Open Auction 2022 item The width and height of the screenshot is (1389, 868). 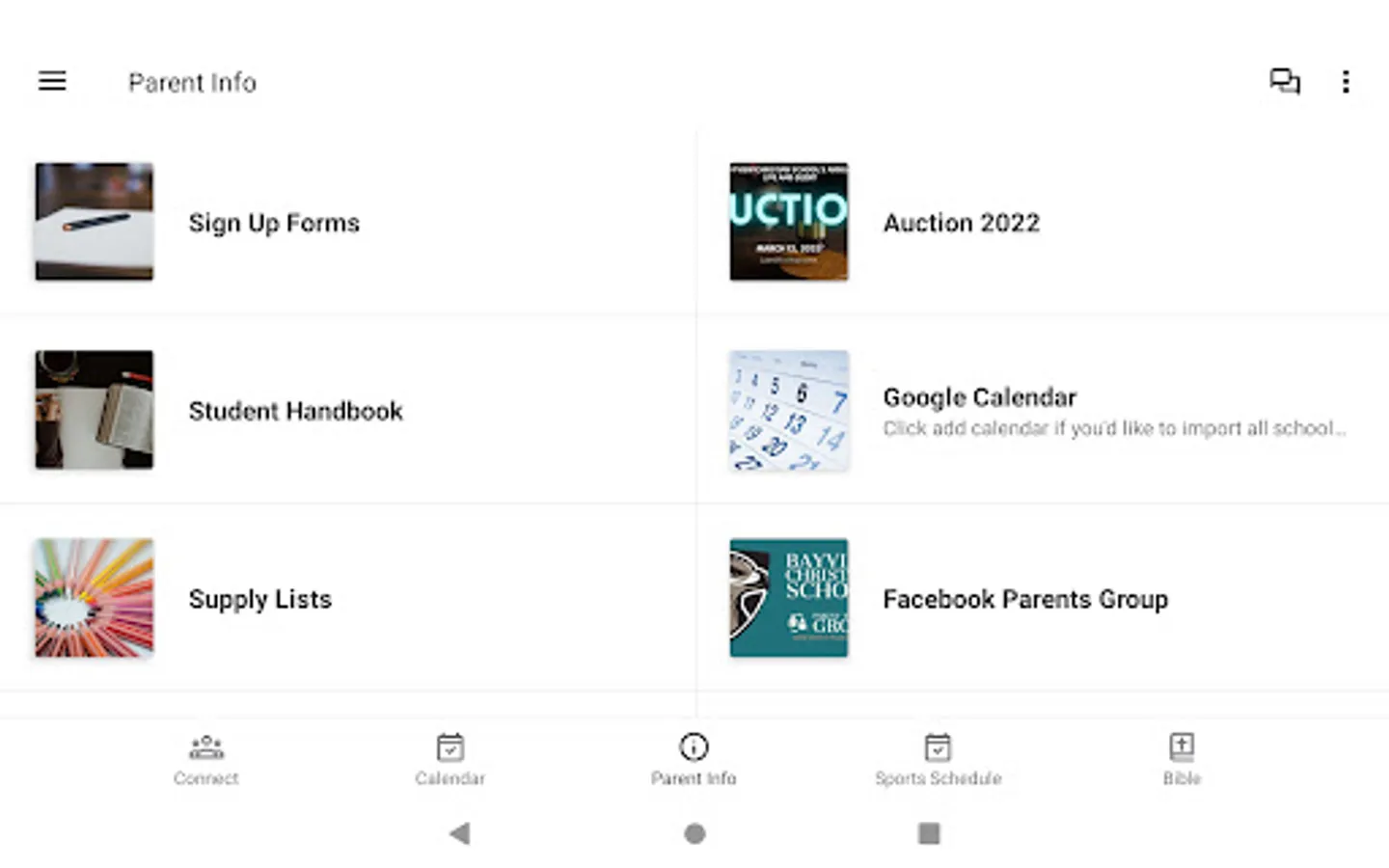click(962, 223)
